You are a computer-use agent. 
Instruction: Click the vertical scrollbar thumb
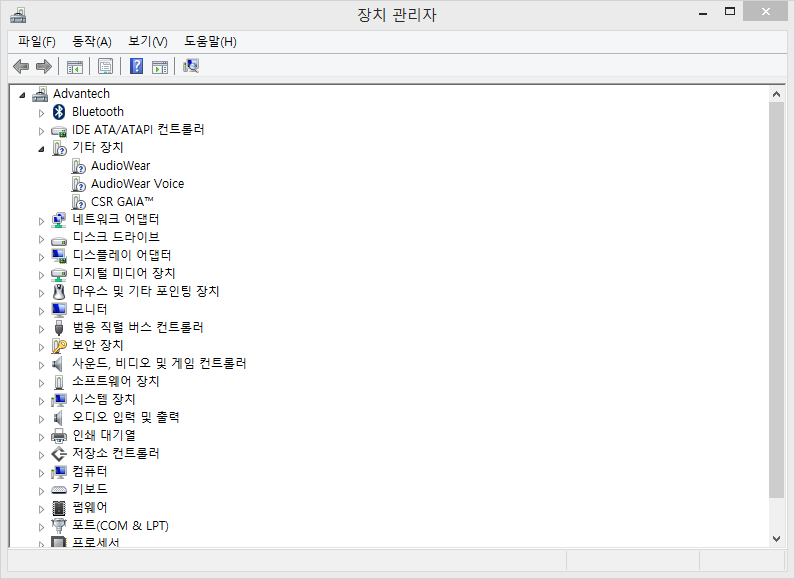776,300
